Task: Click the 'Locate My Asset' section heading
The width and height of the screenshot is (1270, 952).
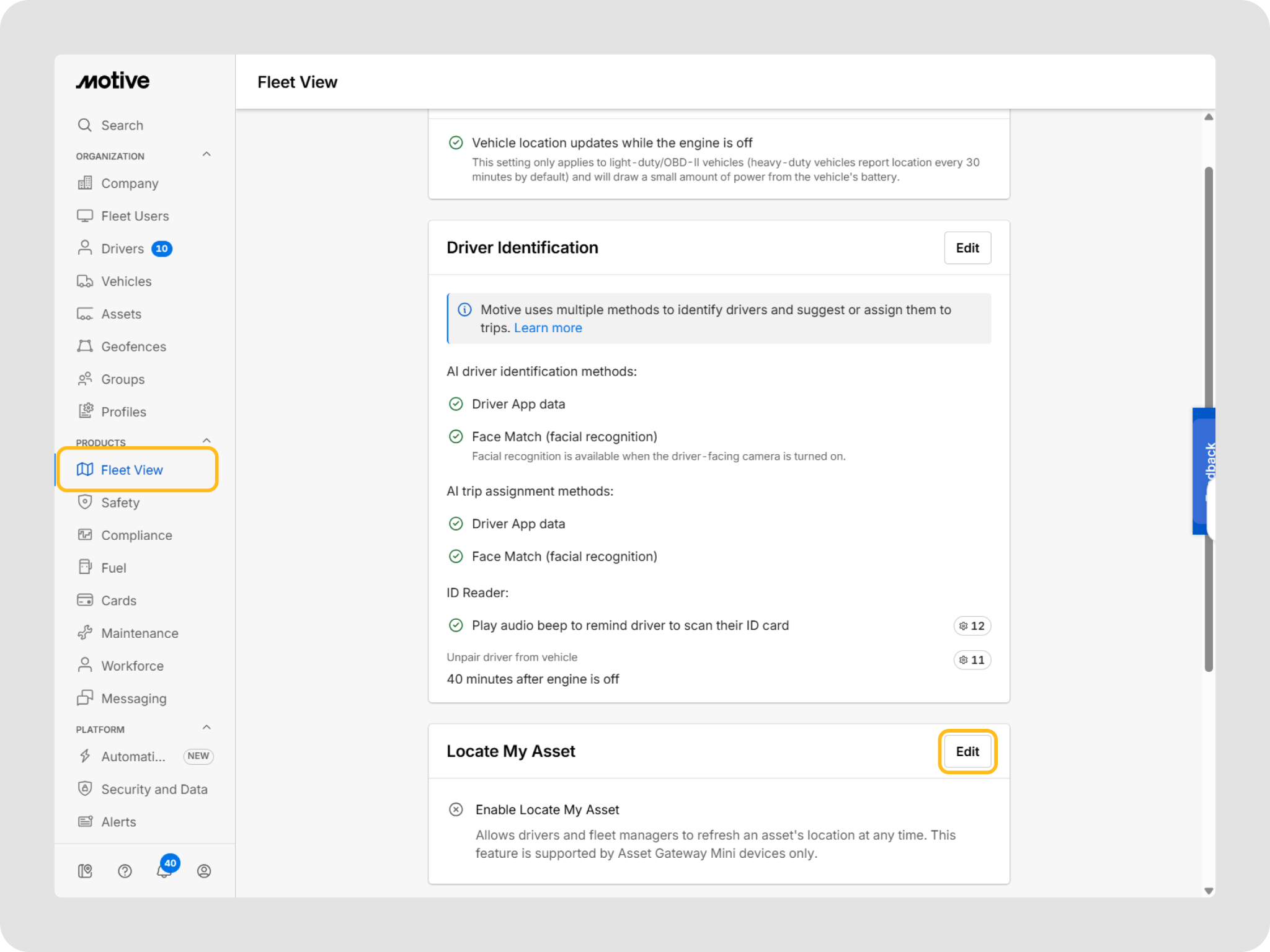Action: click(511, 751)
